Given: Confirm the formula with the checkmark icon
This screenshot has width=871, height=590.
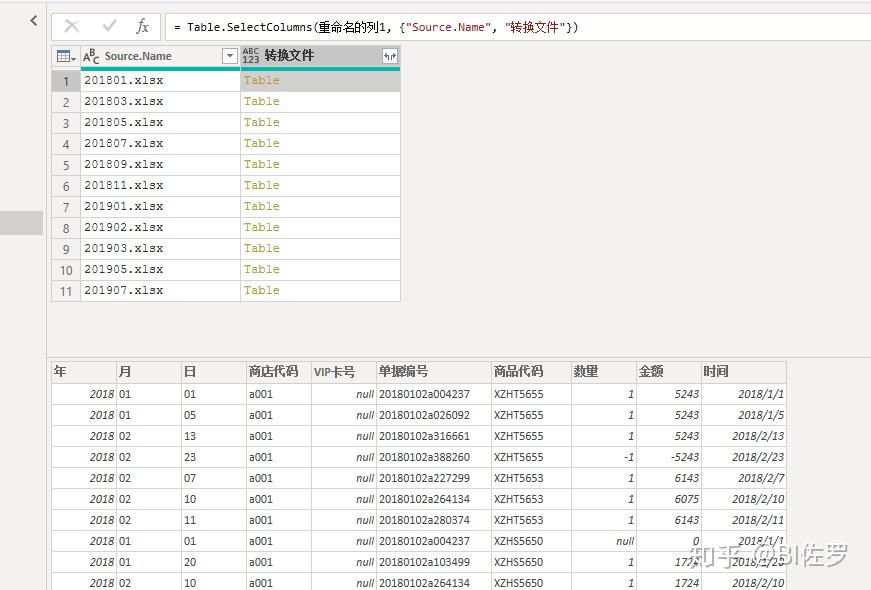Looking at the screenshot, I should [x=109, y=27].
